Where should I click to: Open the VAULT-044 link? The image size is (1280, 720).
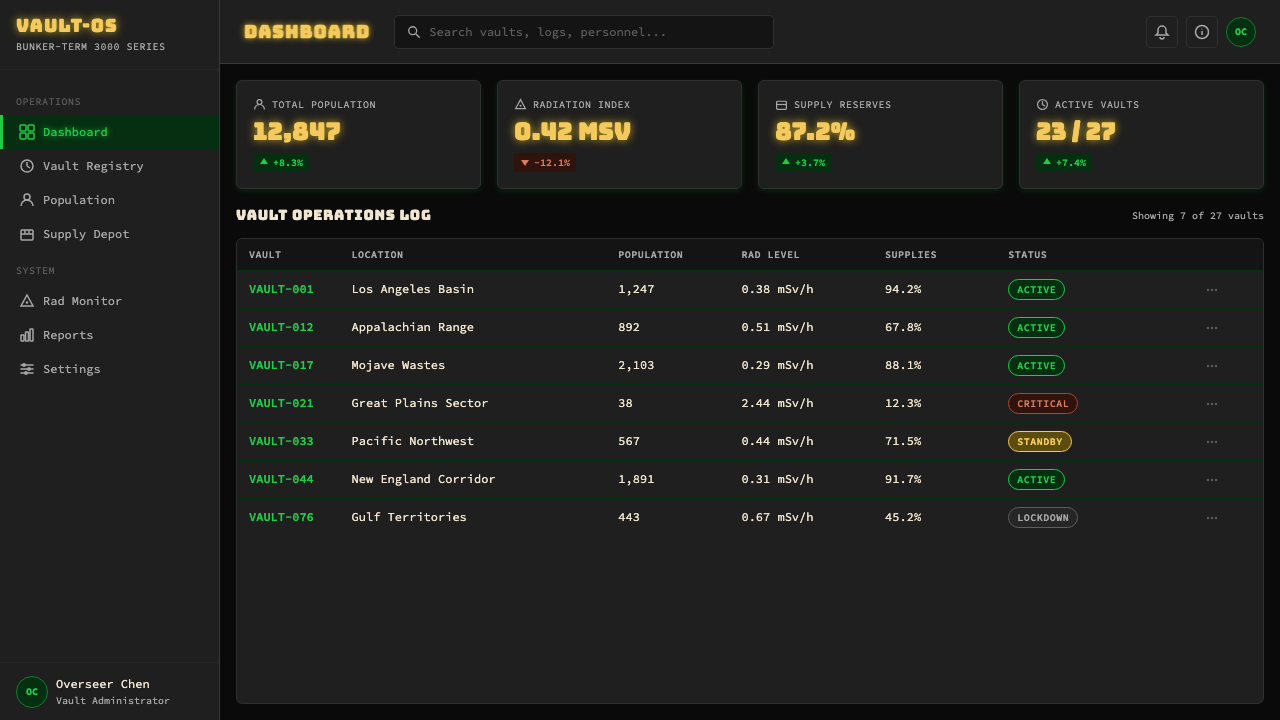pos(281,479)
